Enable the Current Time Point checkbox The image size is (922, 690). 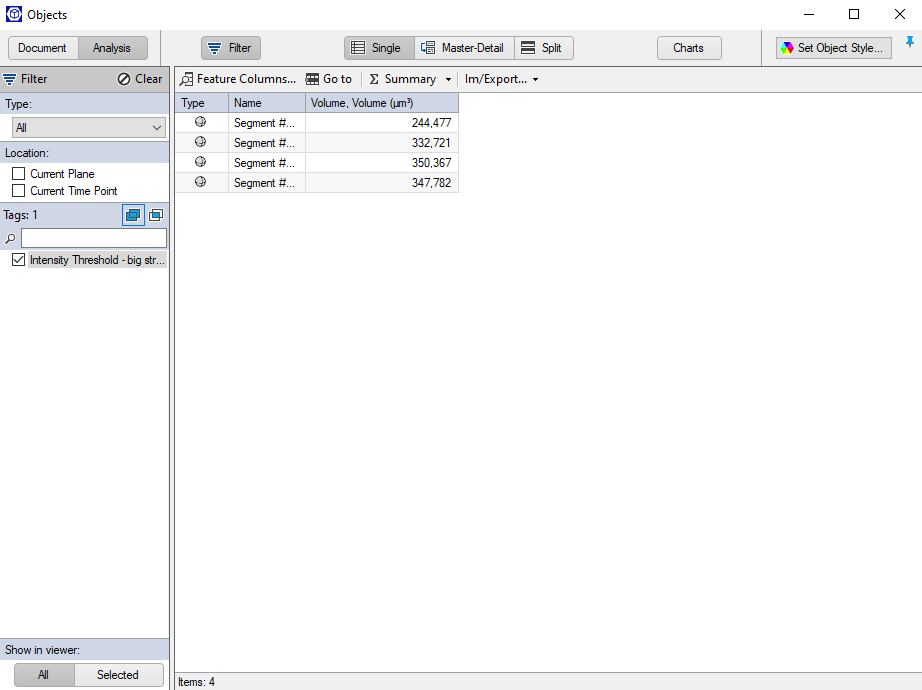pos(17,190)
